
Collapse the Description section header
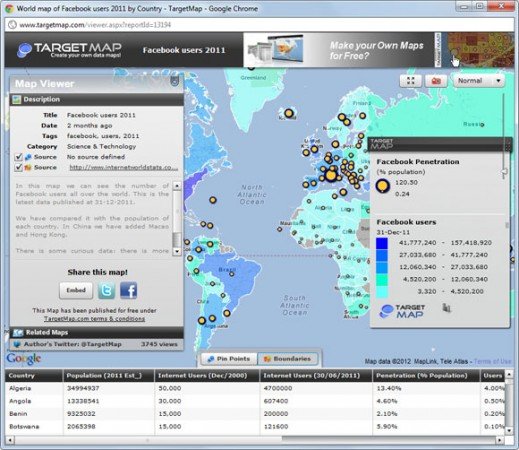tap(96, 99)
